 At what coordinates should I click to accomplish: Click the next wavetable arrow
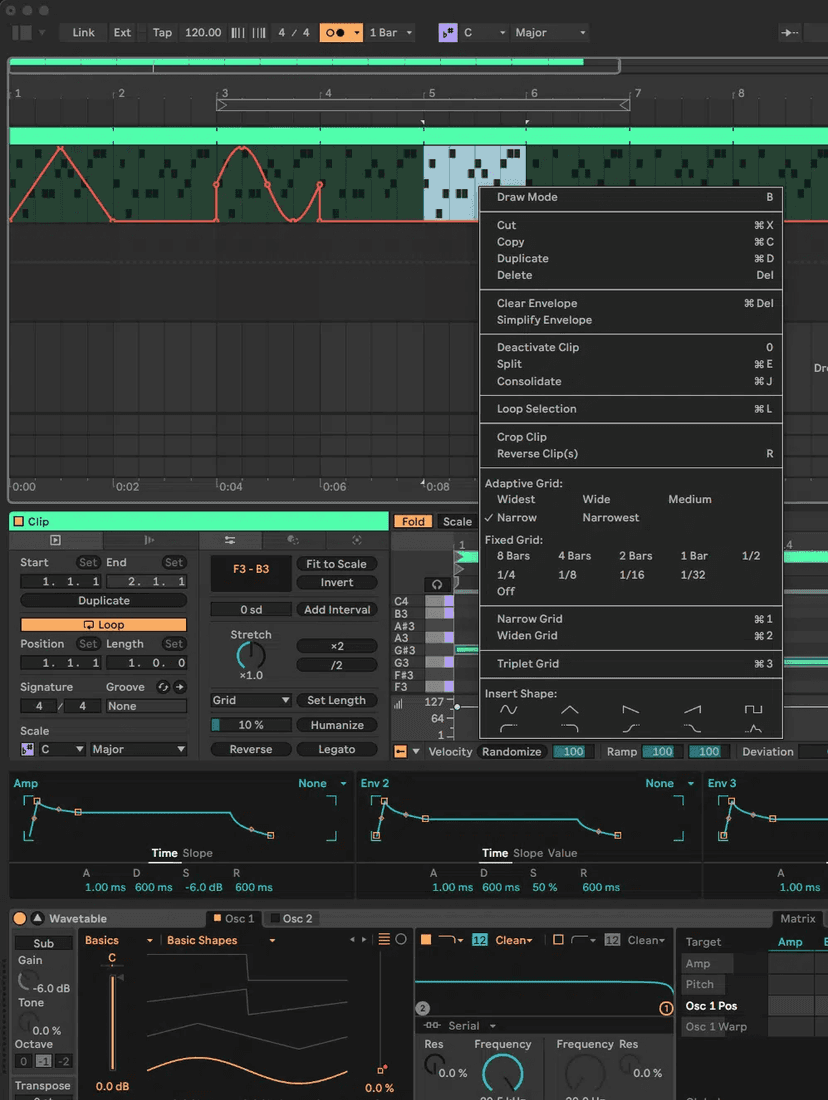click(363, 939)
